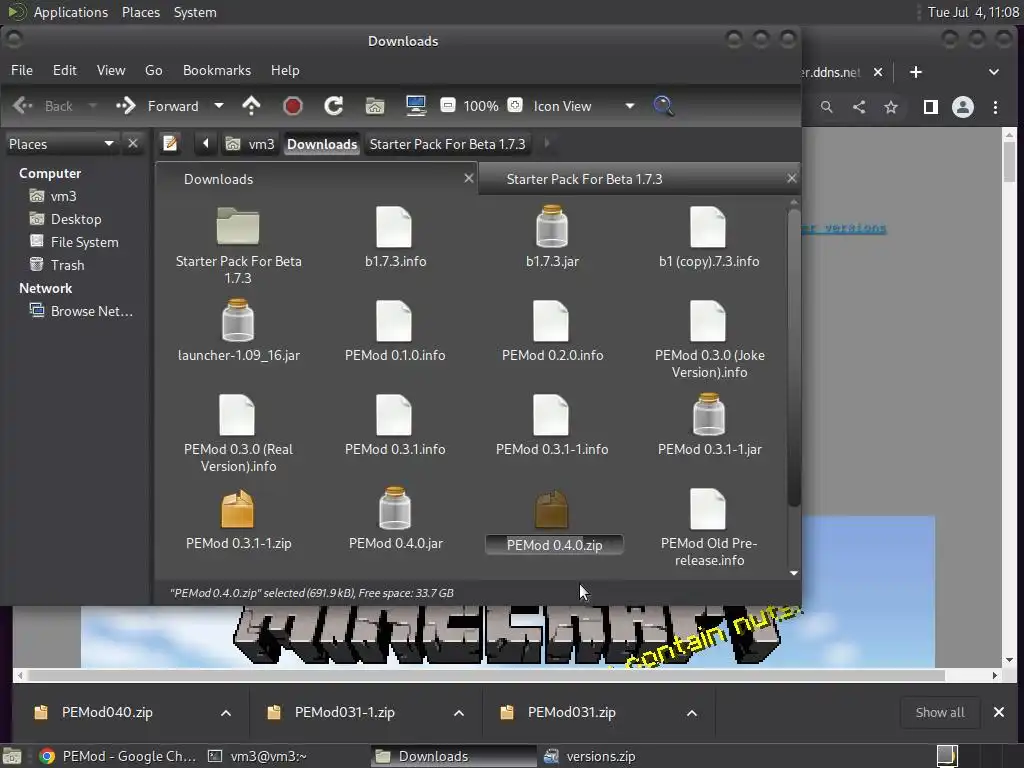Close the Downloads tab
Image resolution: width=1024 pixels, height=768 pixels.
[468, 178]
